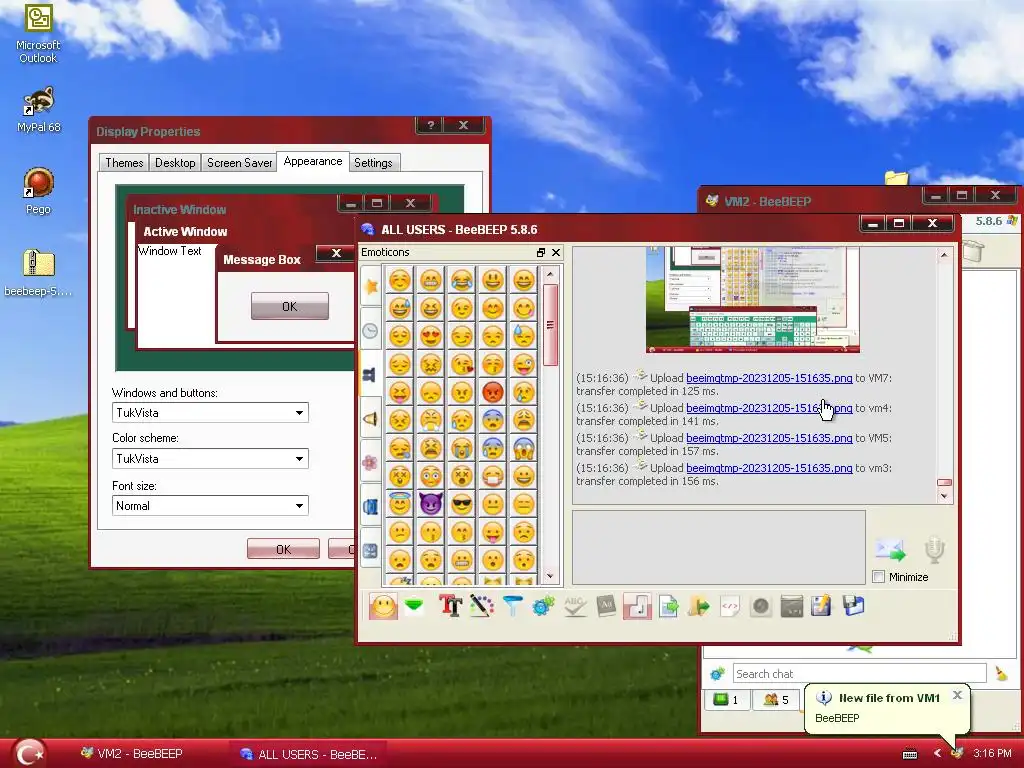Image resolution: width=1024 pixels, height=768 pixels.
Task: Click the chat history scroll down arrow
Action: (x=944, y=496)
